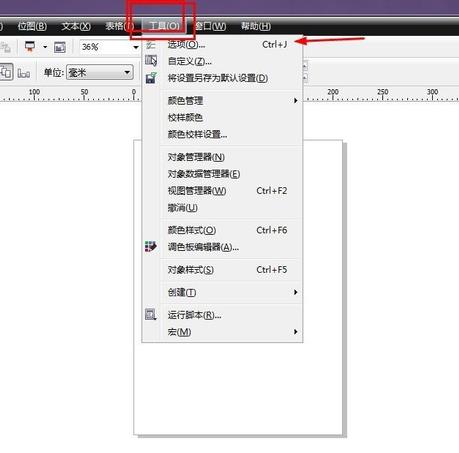
Task: Click the welcome screen icon in toolbar
Action: click(60, 47)
